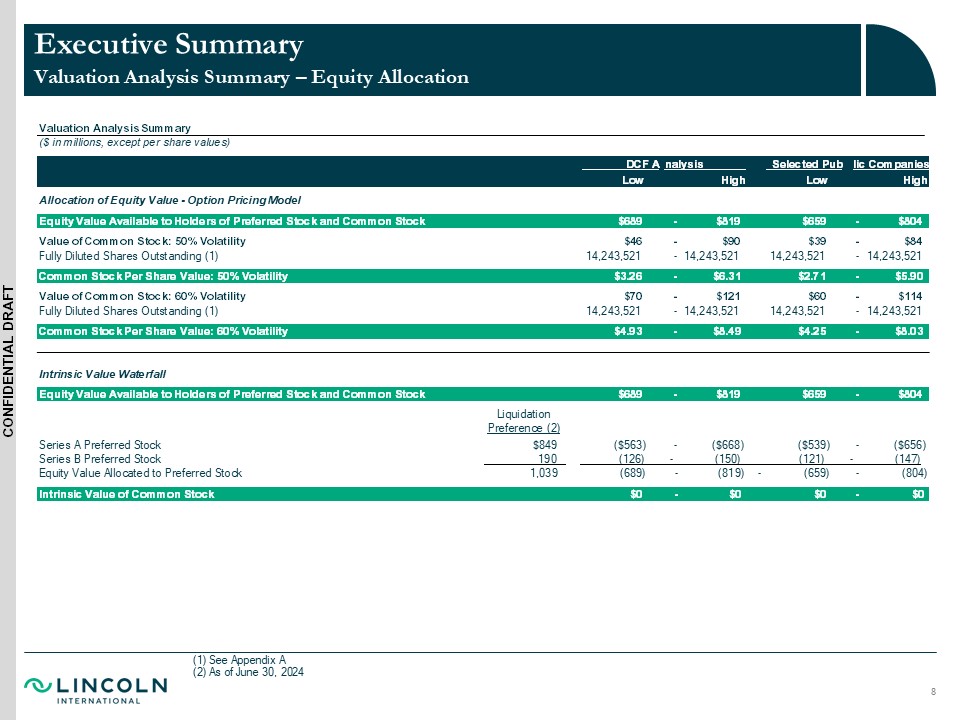Click the $3.26 per share value
The height and width of the screenshot is (720, 960).
(x=627, y=276)
